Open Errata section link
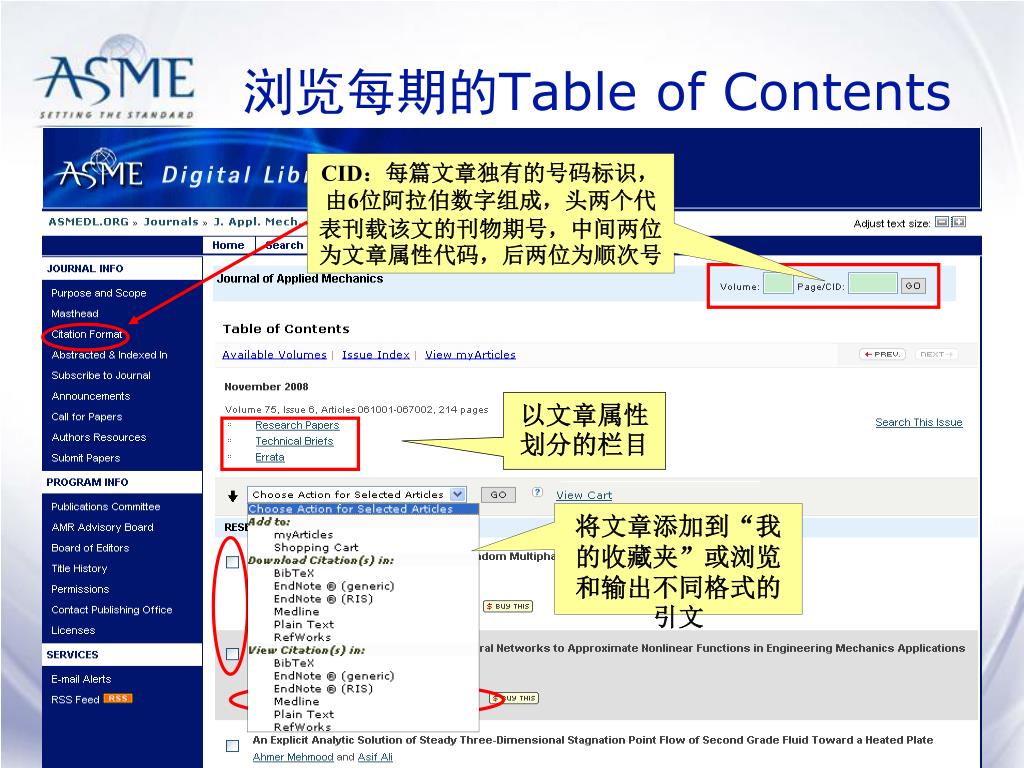Image resolution: width=1024 pixels, height=768 pixels. click(x=270, y=457)
